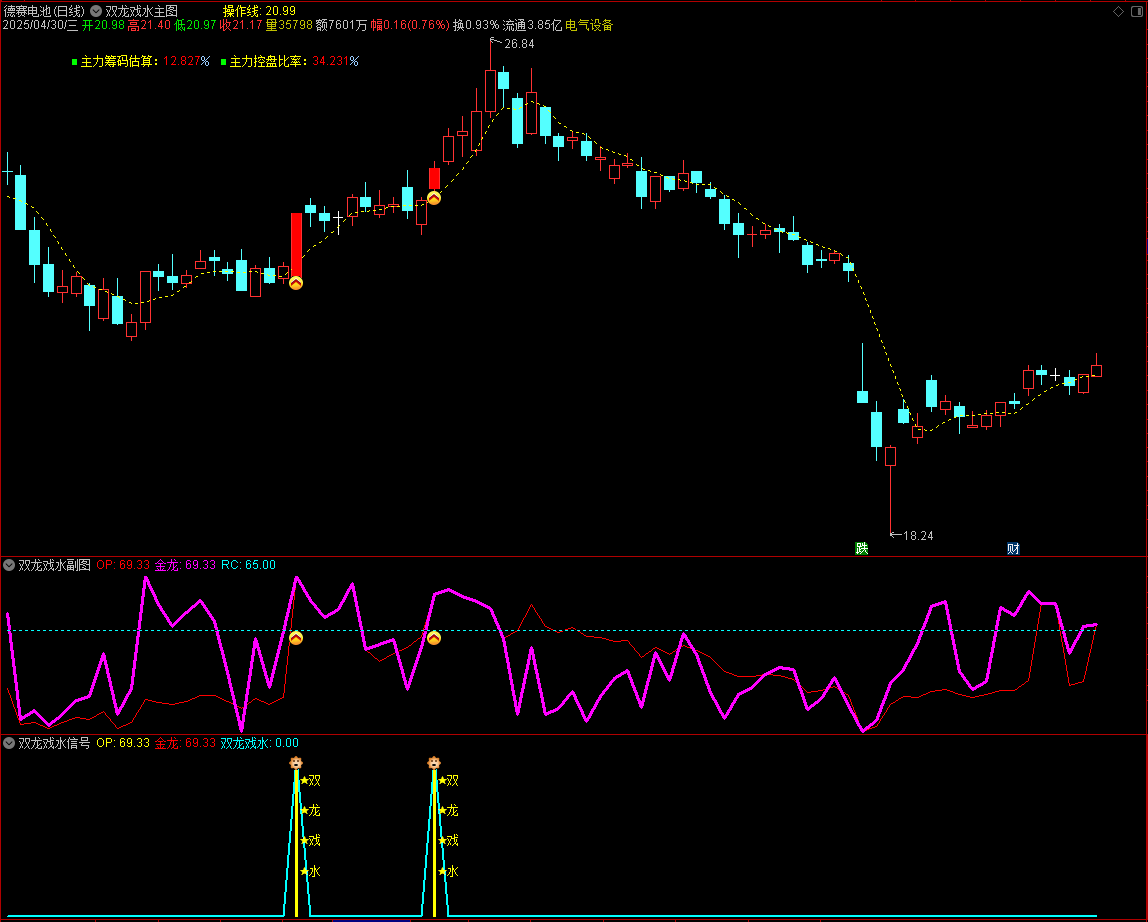The width and height of the screenshot is (1148, 922).
Task: Click the green square before 主力控盘比率
Action: (223, 62)
